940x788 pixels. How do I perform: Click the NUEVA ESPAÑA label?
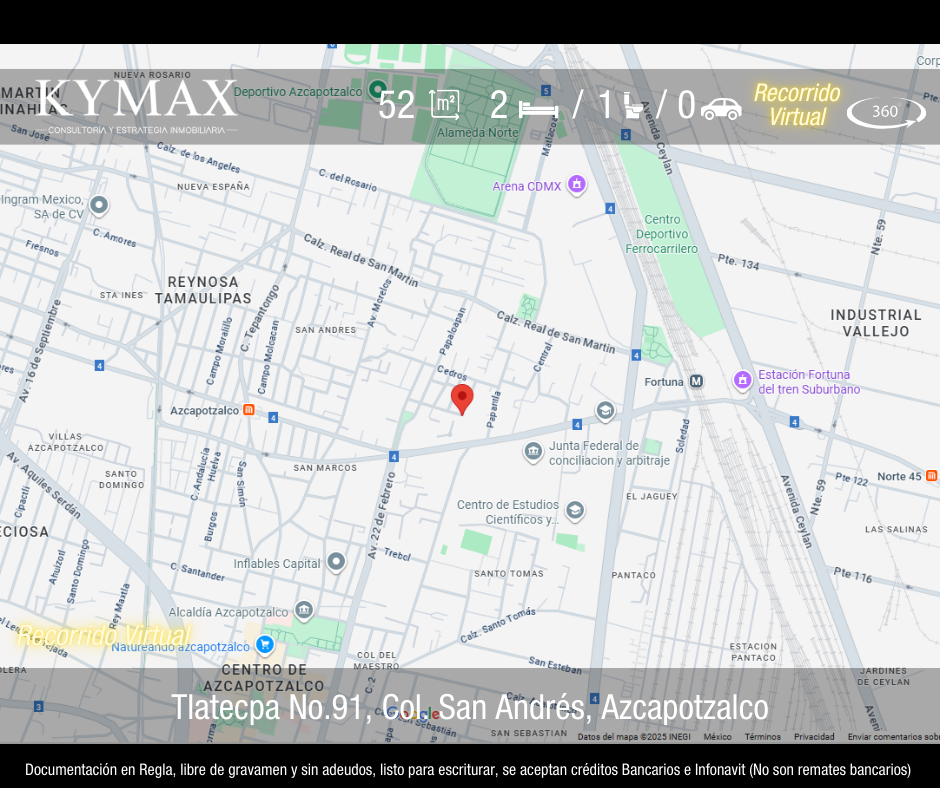point(213,187)
